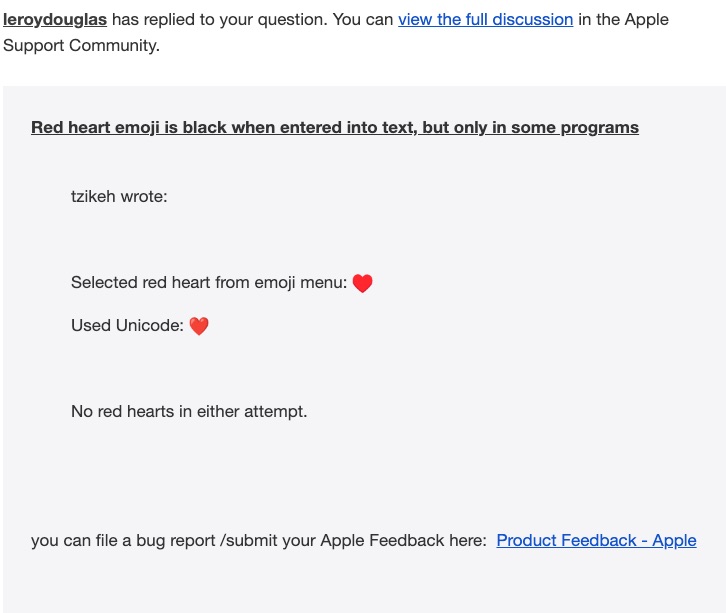
Task: Click the word "programs" in thread title
Action: coord(600,128)
